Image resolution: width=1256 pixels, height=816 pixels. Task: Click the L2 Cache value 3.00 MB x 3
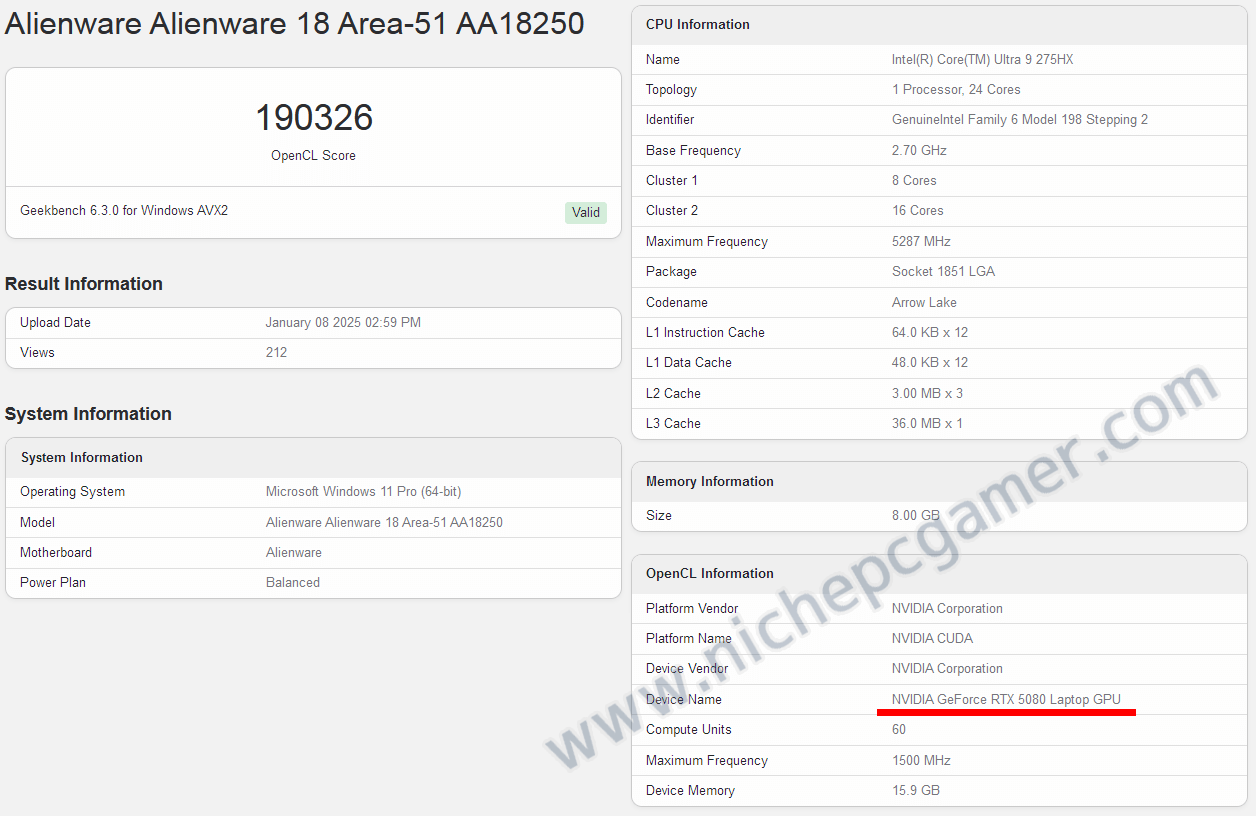coord(927,394)
